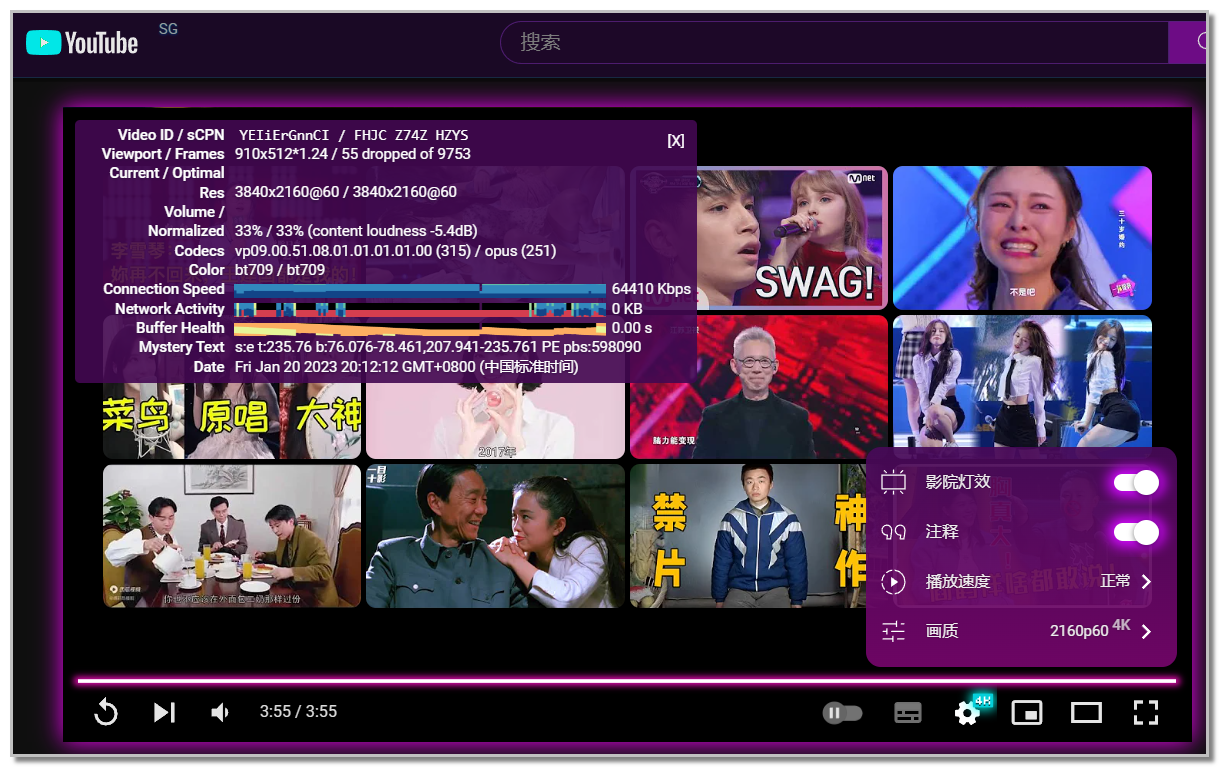Open the 脑力能变现 suggested video thumbnail
The image size is (1219, 767).
pyautogui.click(x=759, y=387)
